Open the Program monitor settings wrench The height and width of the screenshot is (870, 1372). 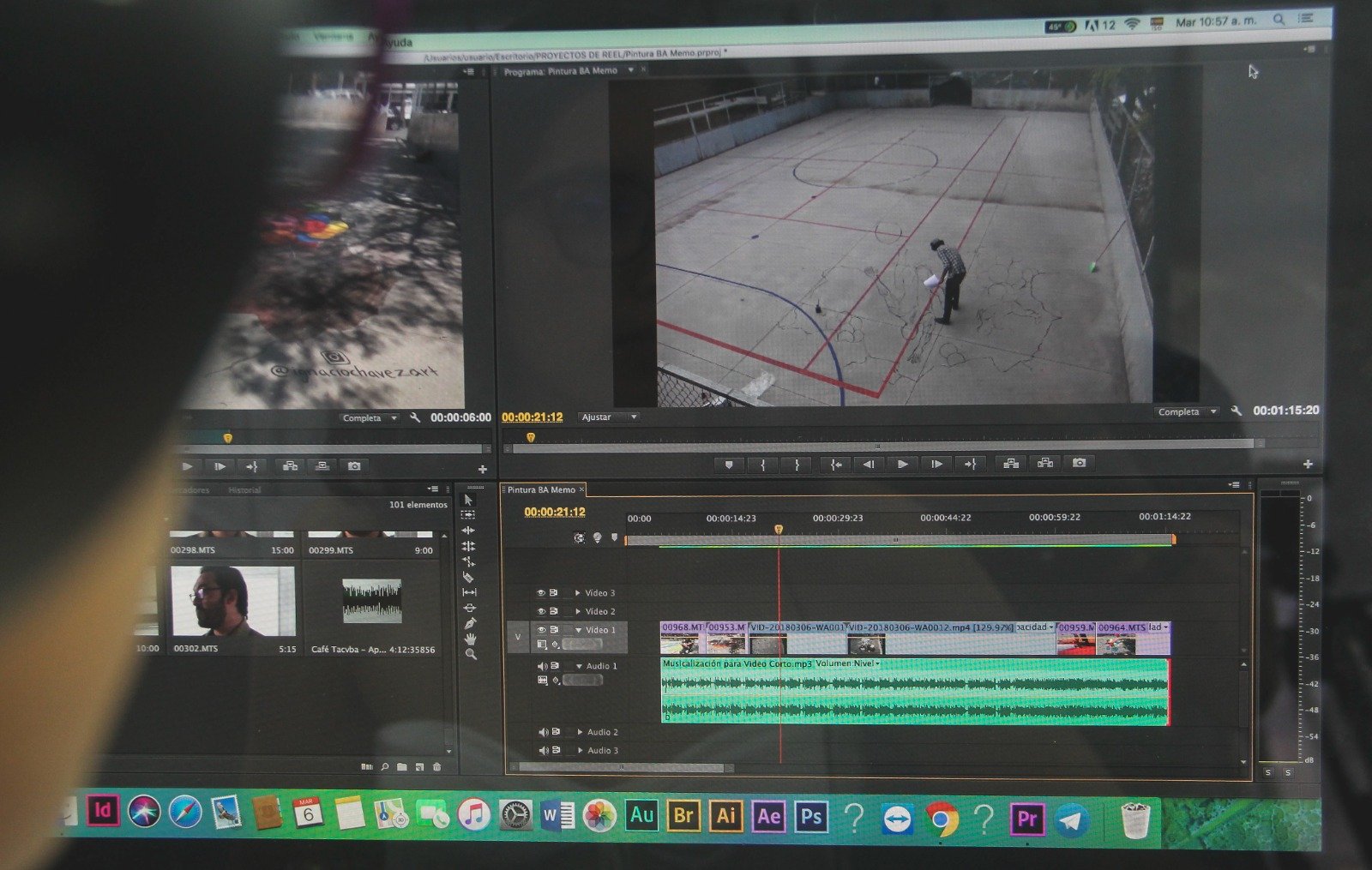click(1236, 411)
